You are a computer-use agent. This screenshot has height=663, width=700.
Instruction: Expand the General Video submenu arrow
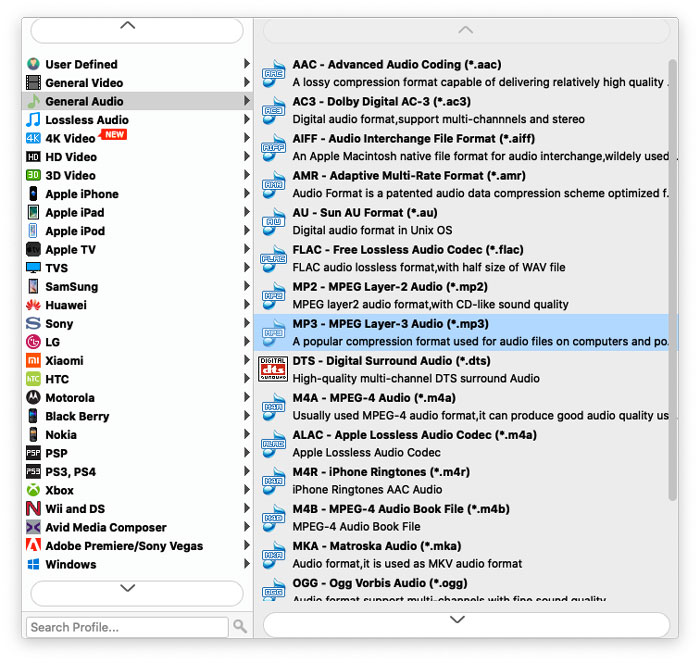246,82
